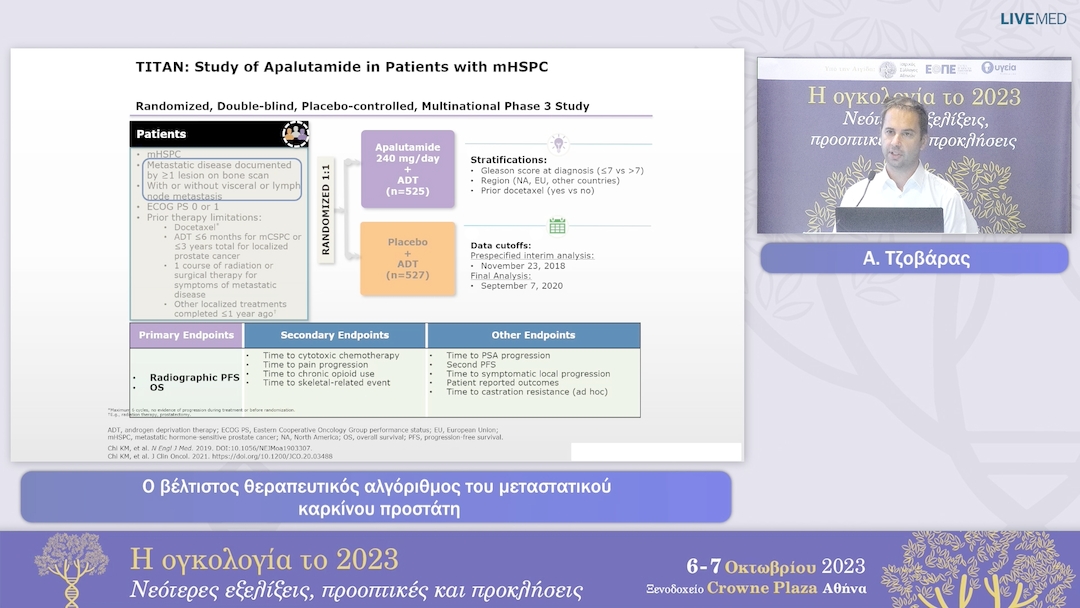The height and width of the screenshot is (608, 1080).
Task: Click the Athens medical society round emblem
Action: (x=887, y=70)
